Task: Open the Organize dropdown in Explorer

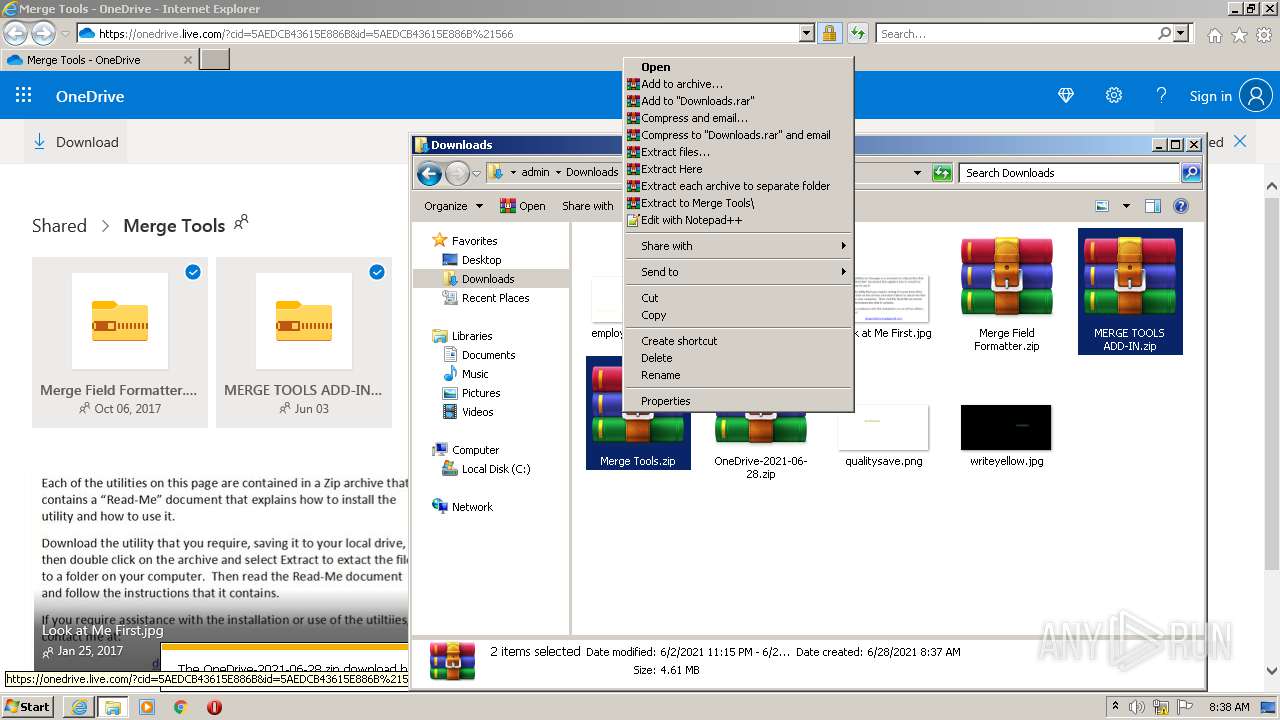Action: pos(453,206)
